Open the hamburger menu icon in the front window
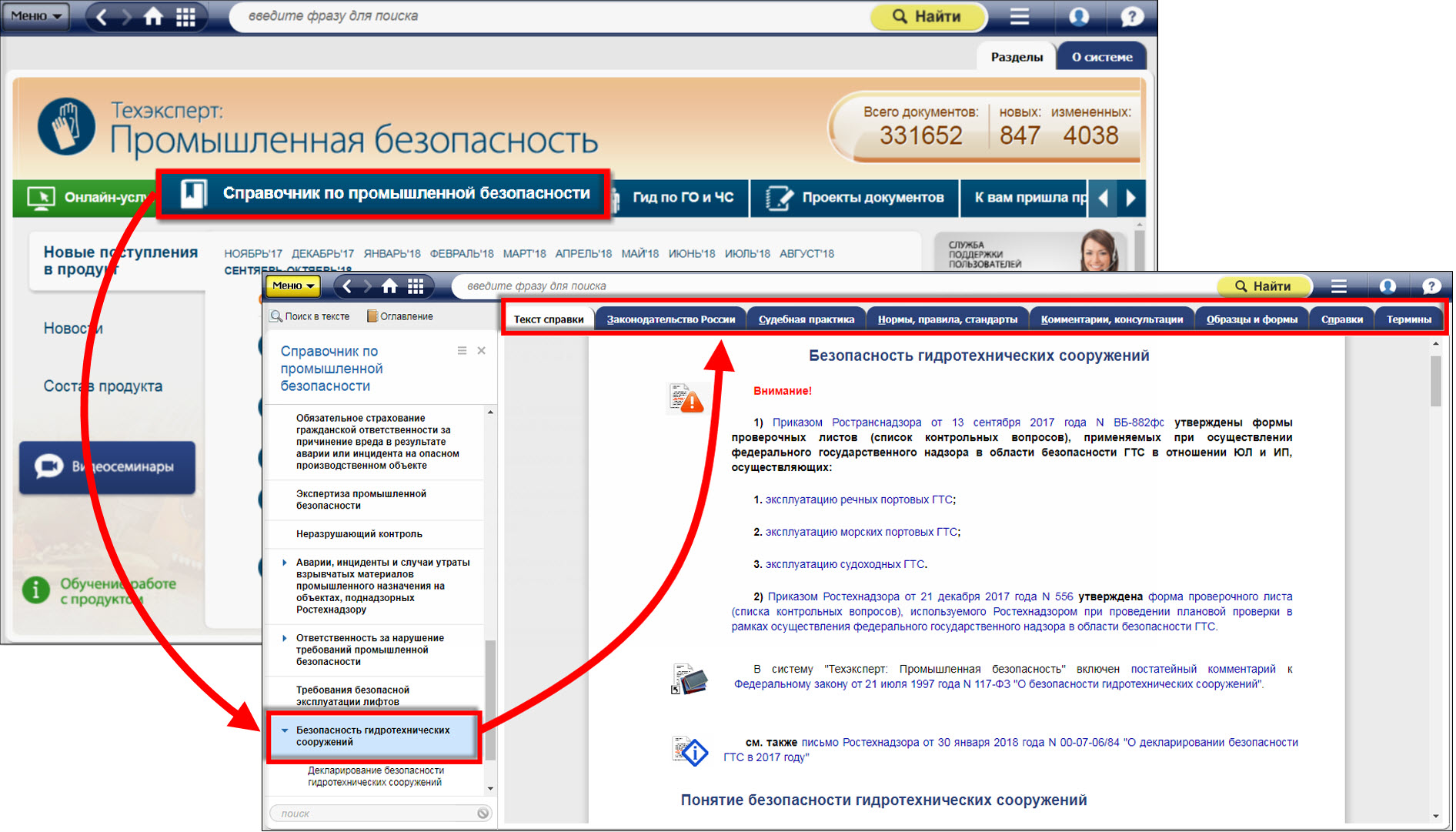The image size is (1456, 832). pos(1339,286)
